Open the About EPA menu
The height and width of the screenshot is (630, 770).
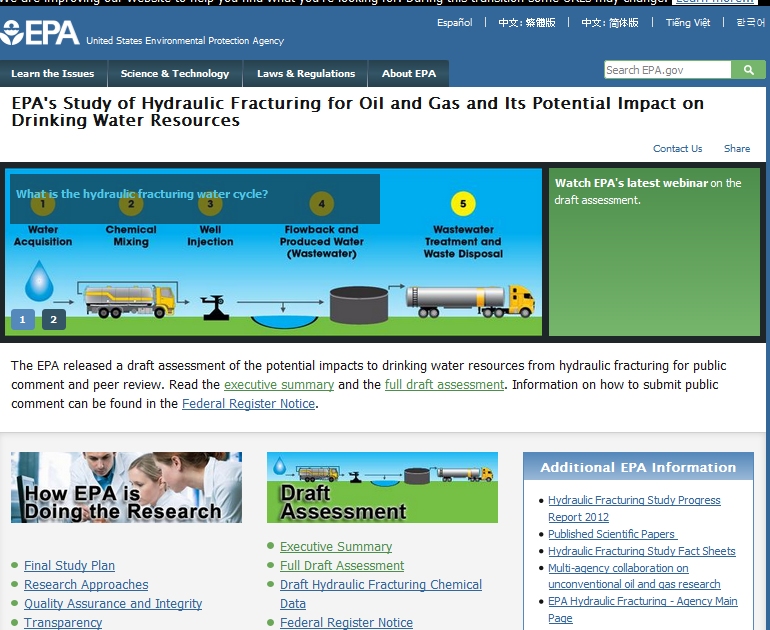(x=409, y=74)
